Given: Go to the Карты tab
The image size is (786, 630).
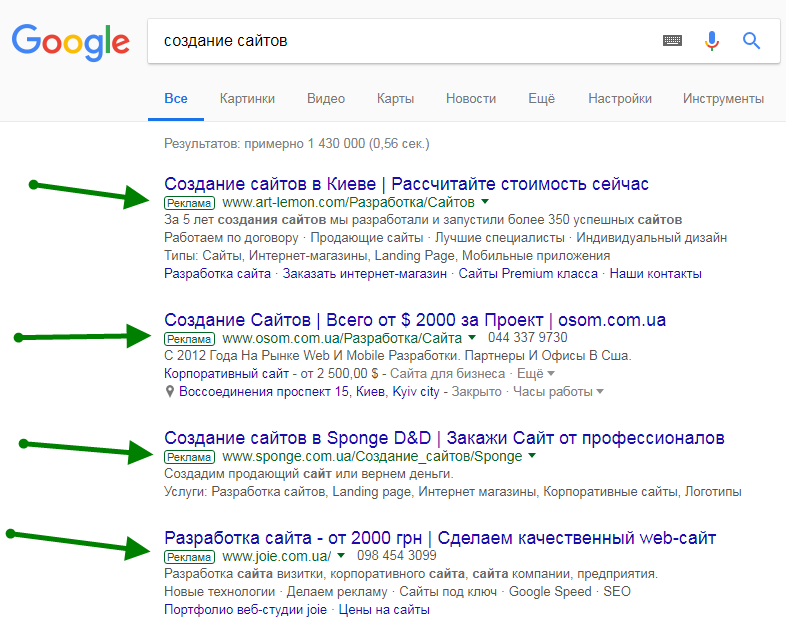Looking at the screenshot, I should (x=395, y=99).
